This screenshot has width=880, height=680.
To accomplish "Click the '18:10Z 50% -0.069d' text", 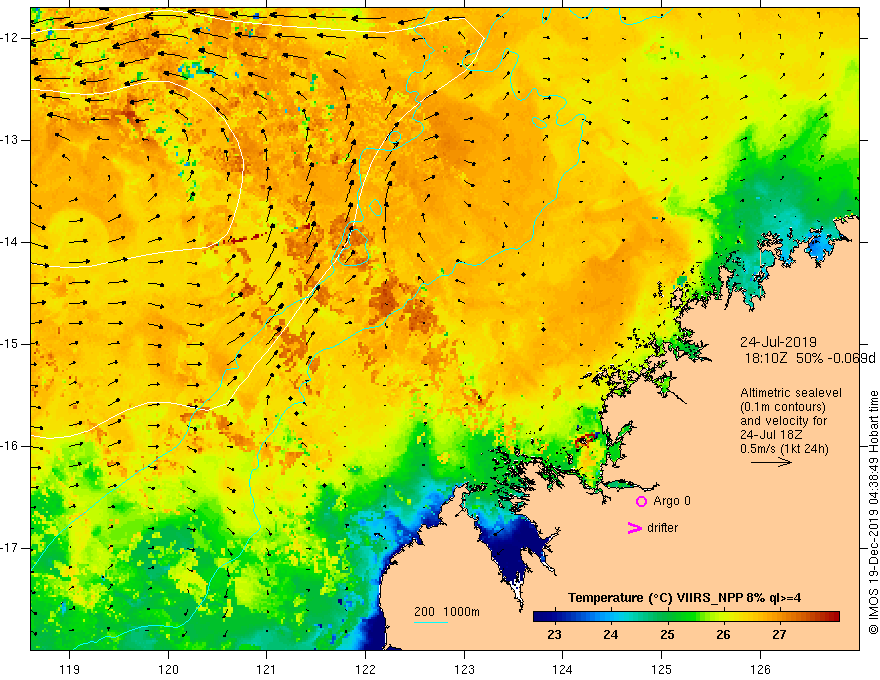I will point(810,359).
